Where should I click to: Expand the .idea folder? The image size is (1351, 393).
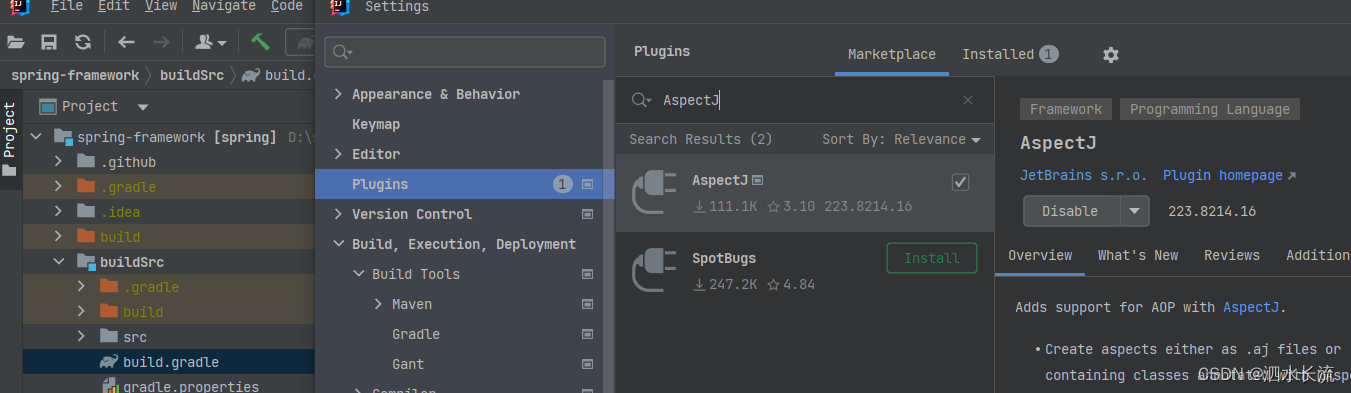59,212
